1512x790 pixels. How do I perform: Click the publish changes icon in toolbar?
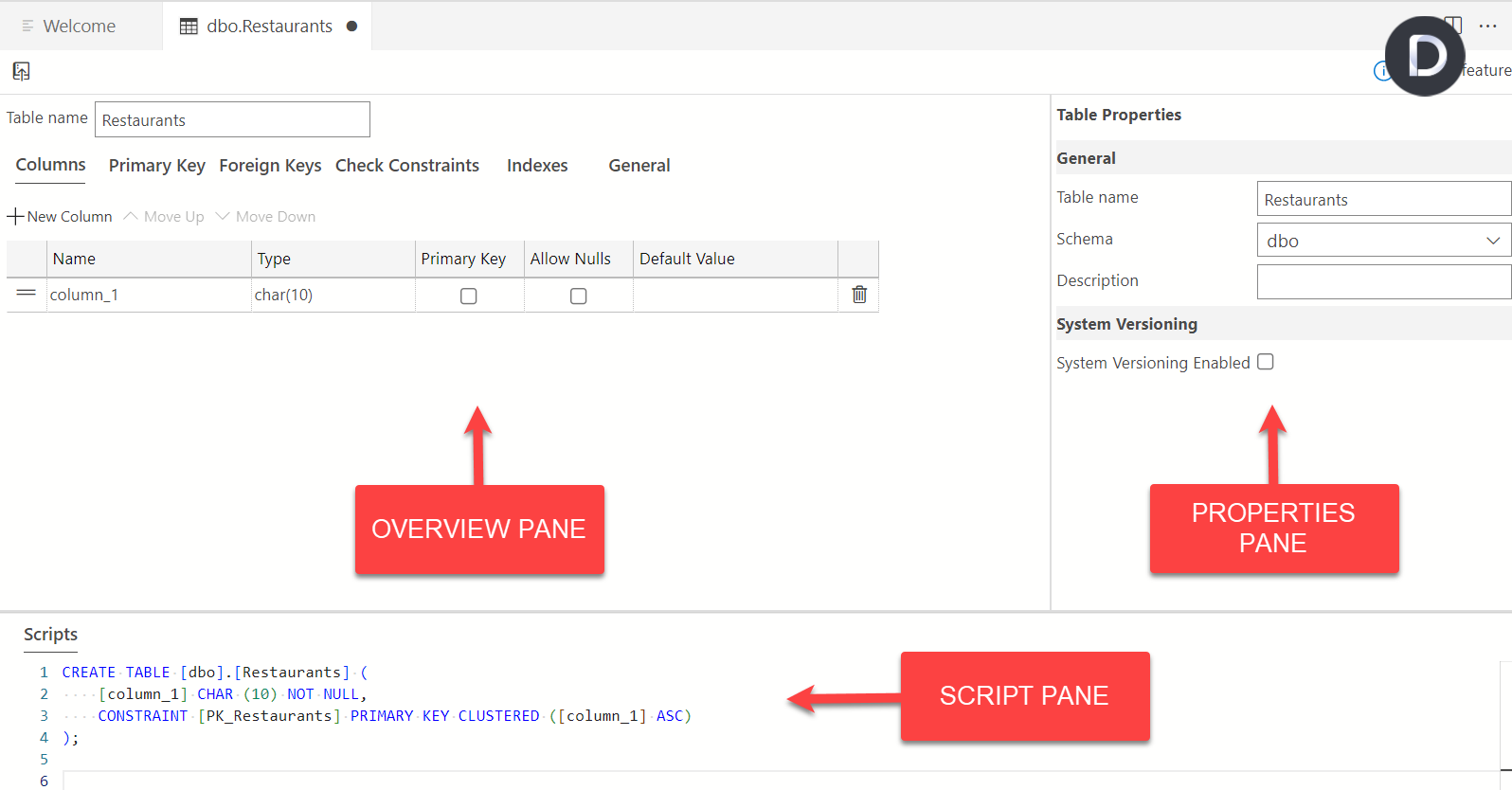[x=21, y=71]
